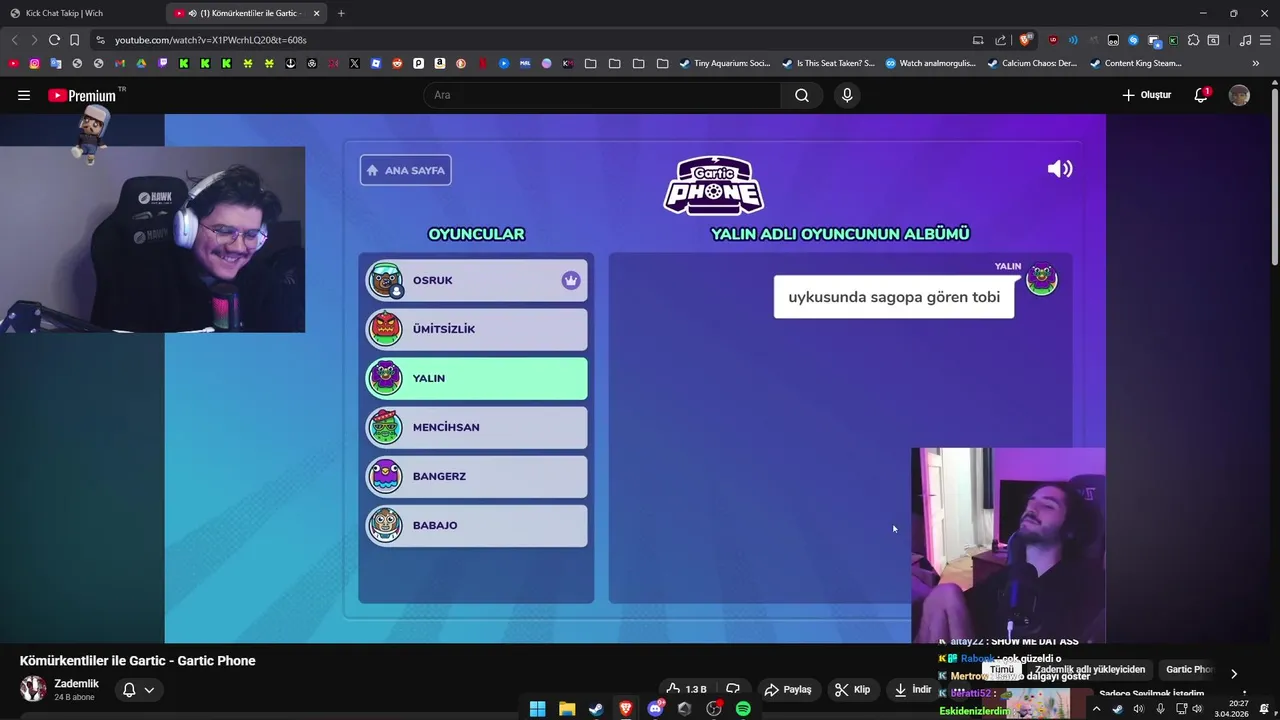The image size is (1280, 720).
Task: Reload the page in browser toolbar
Action: click(54, 40)
